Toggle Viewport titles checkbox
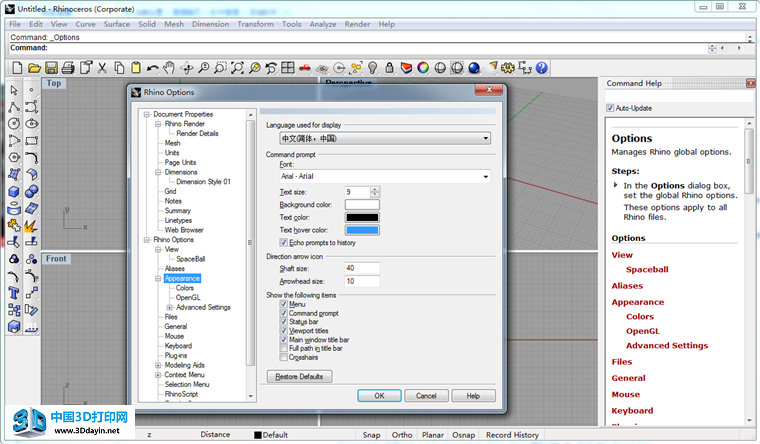Viewport: 760px width, 444px height. pyautogui.click(x=284, y=331)
